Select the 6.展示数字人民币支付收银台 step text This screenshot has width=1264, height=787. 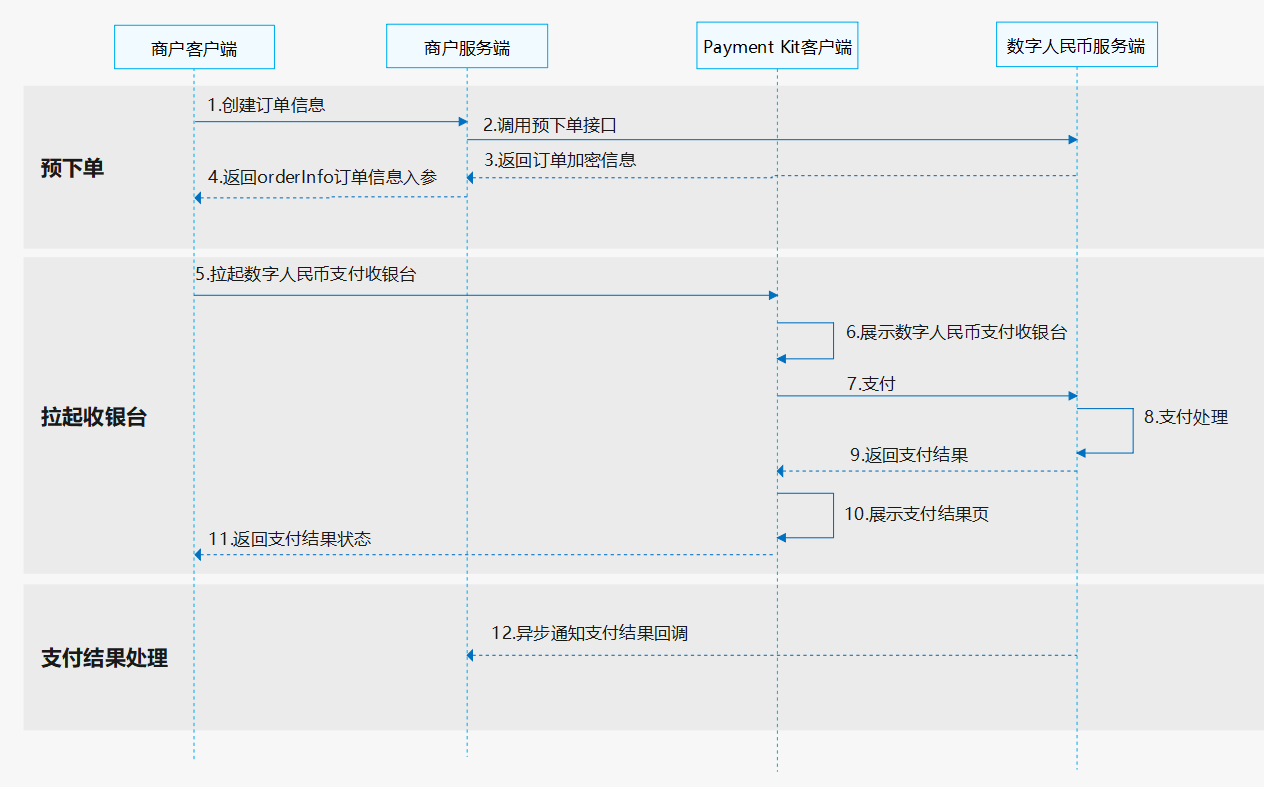pyautogui.click(x=956, y=333)
